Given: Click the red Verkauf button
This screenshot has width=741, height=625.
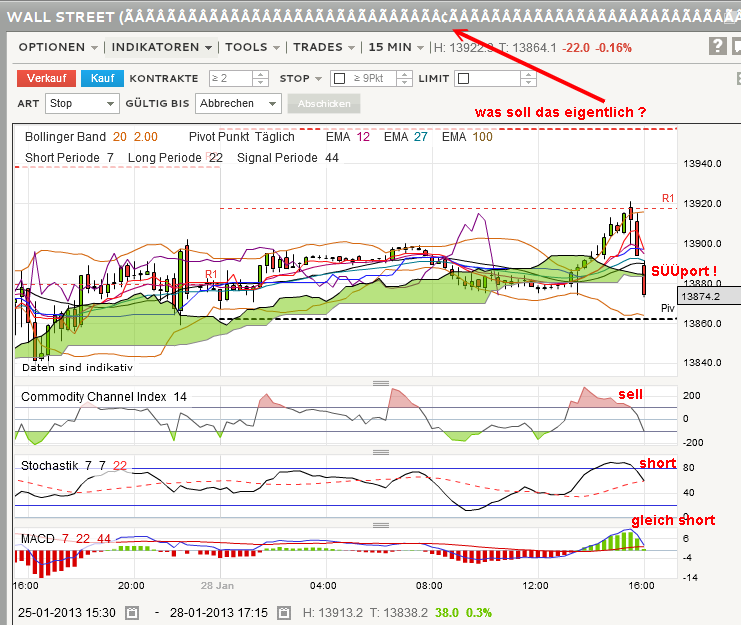Looking at the screenshot, I should 46,78.
